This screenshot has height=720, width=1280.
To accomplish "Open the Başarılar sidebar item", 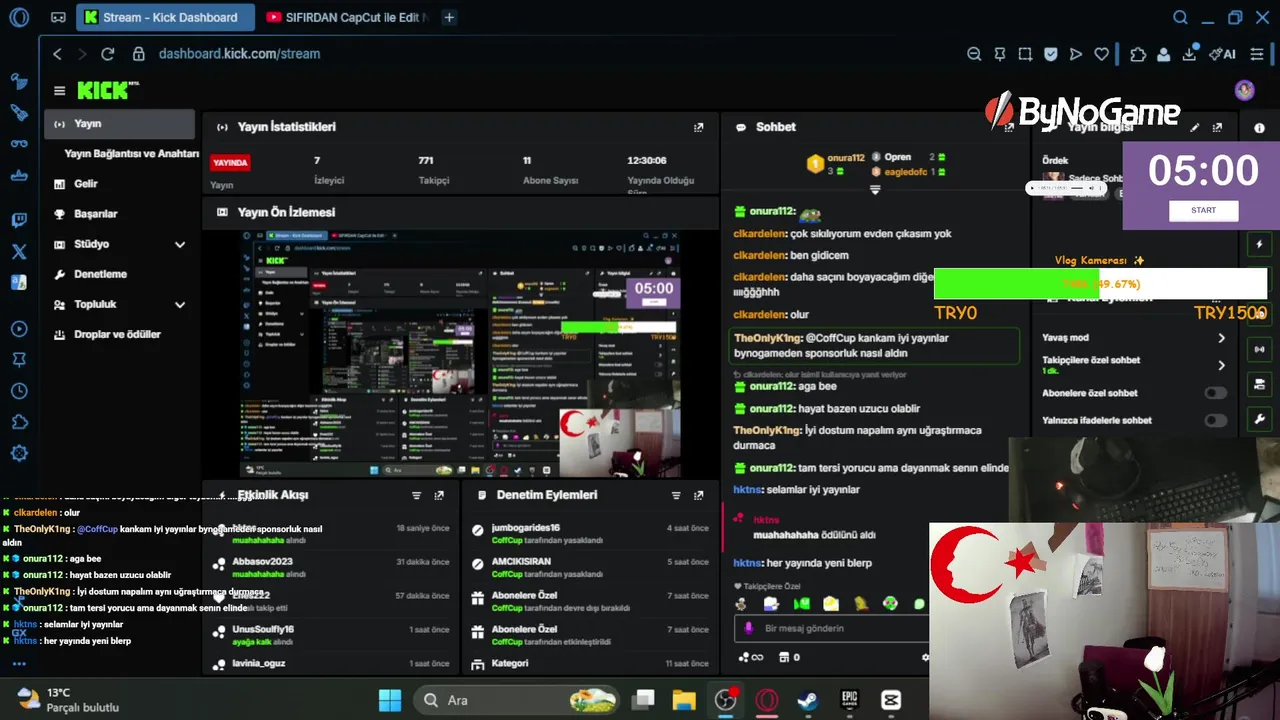I will 120,214.
